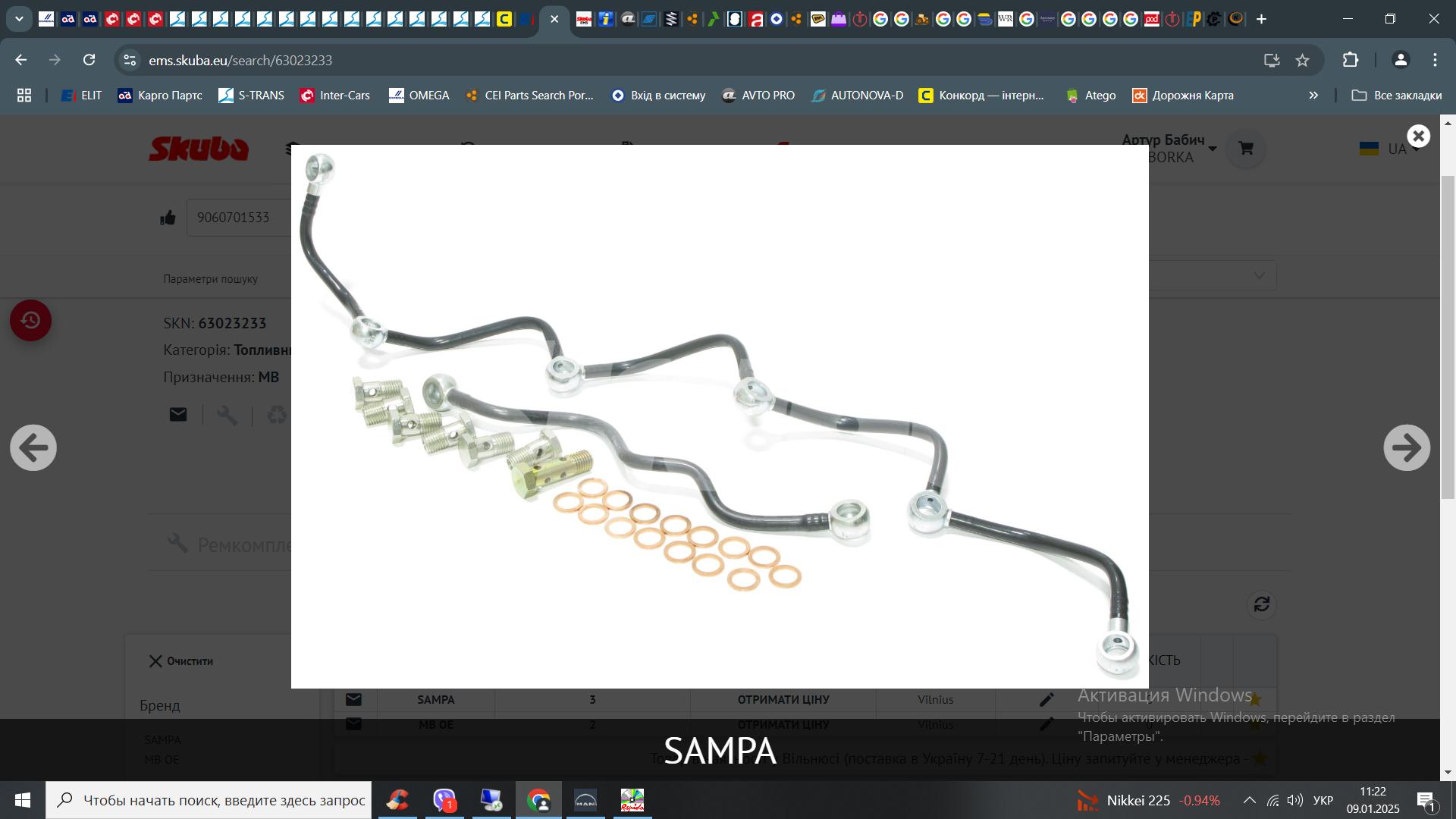Open the Все закладки folder

point(1397,96)
